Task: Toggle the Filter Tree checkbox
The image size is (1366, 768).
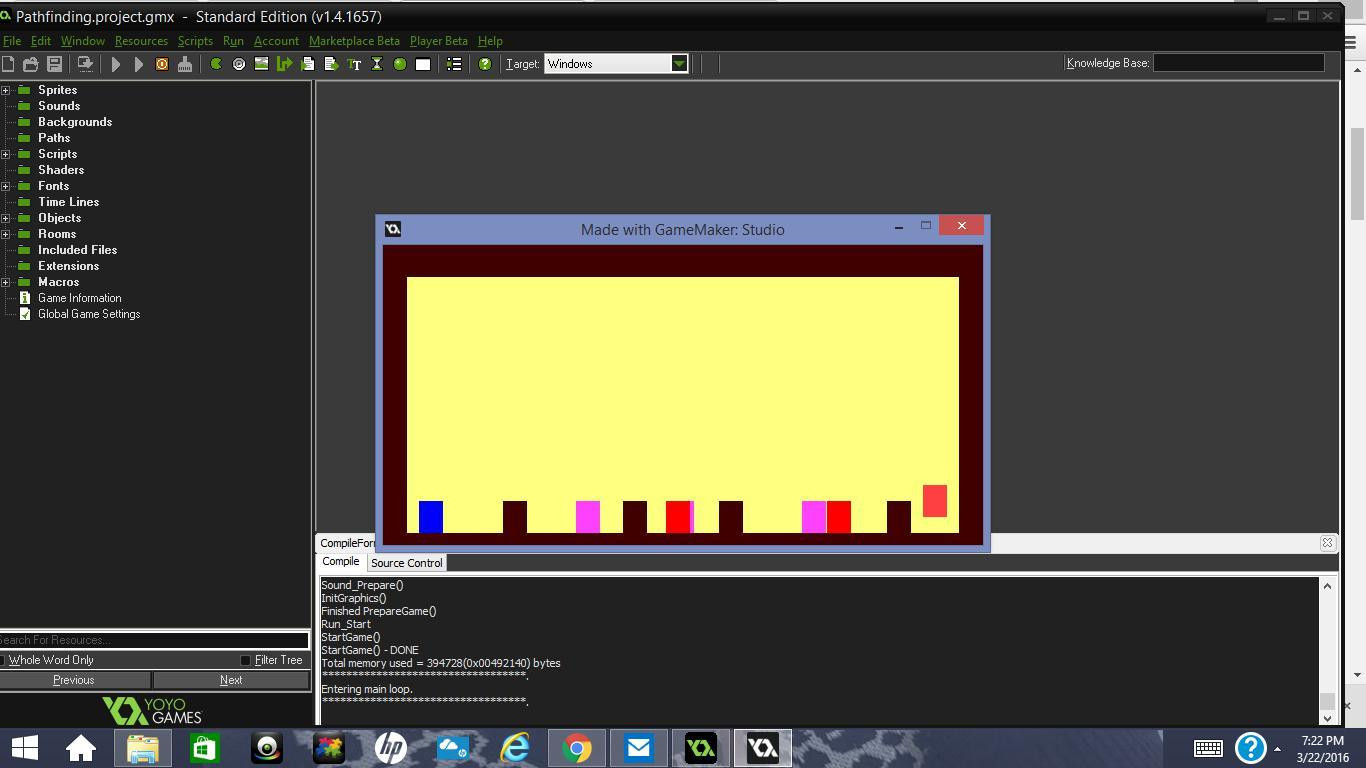Action: pyautogui.click(x=245, y=660)
